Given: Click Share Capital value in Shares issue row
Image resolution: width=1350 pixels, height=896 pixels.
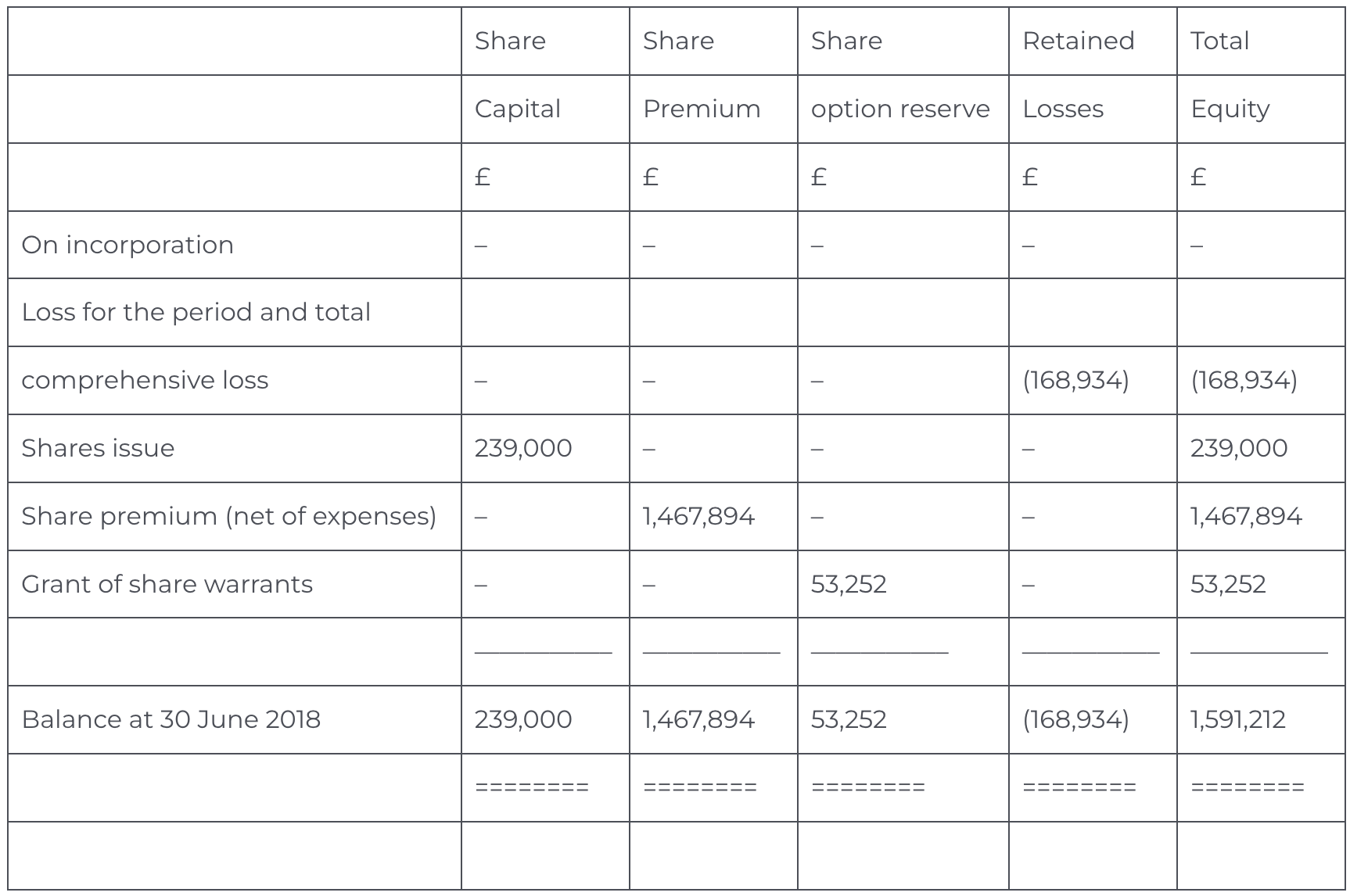Looking at the screenshot, I should pyautogui.click(x=522, y=449).
